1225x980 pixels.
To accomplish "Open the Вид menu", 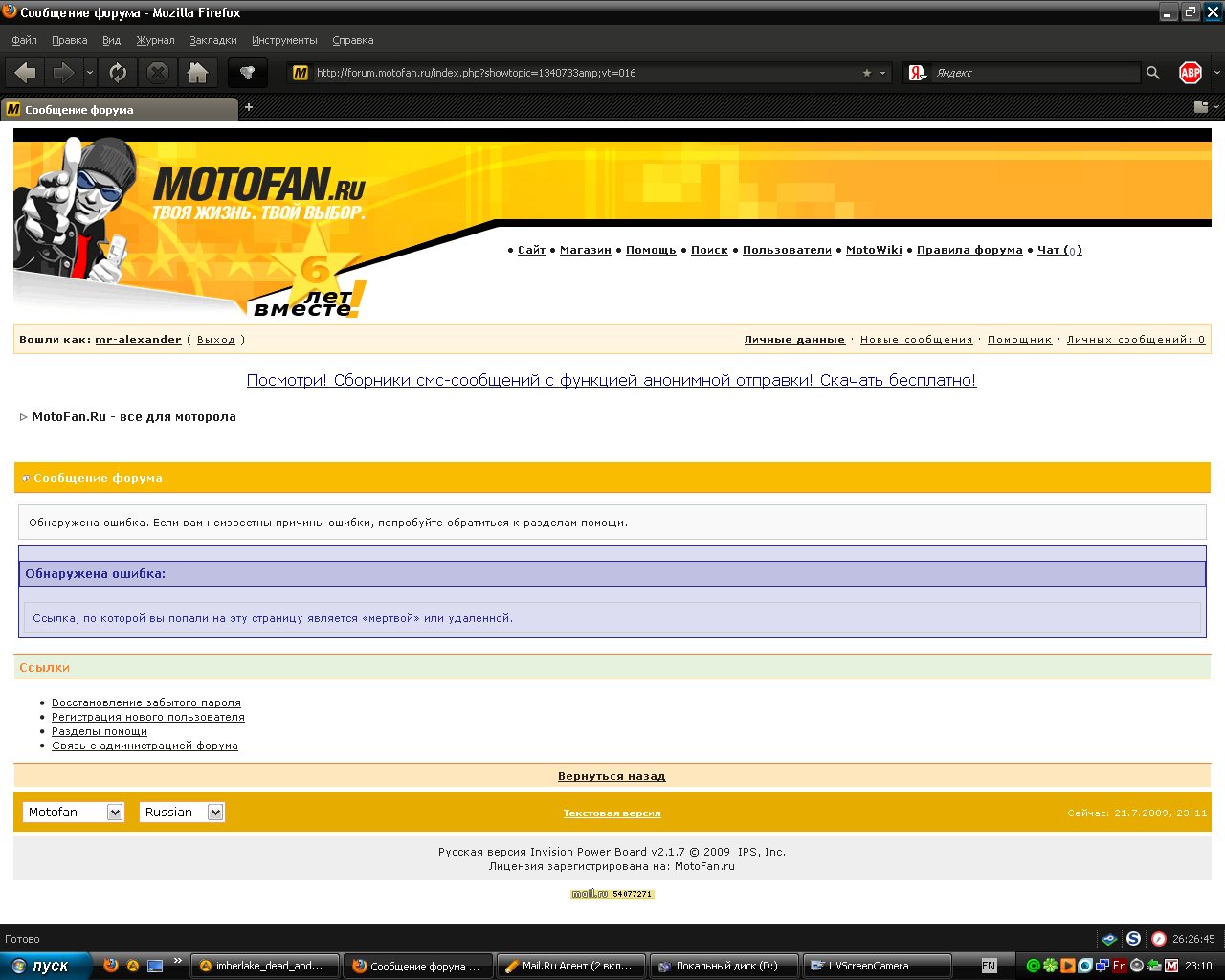I will 111,40.
